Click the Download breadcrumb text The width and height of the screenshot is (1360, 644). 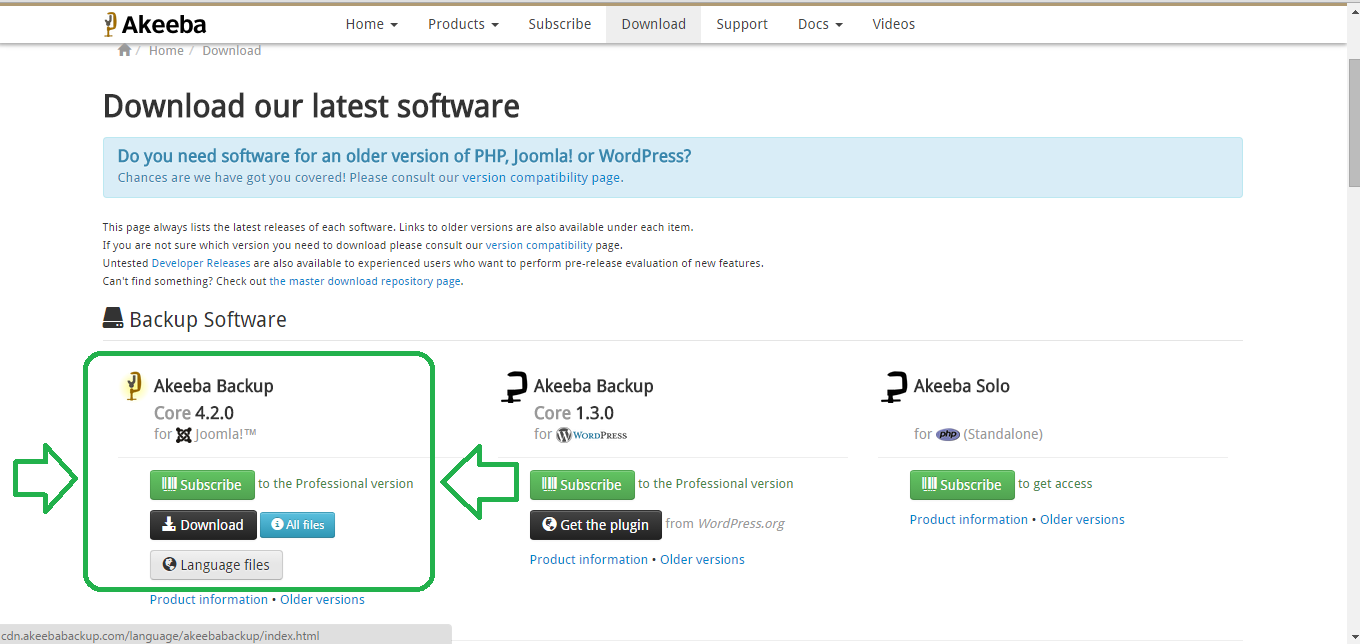click(x=231, y=51)
